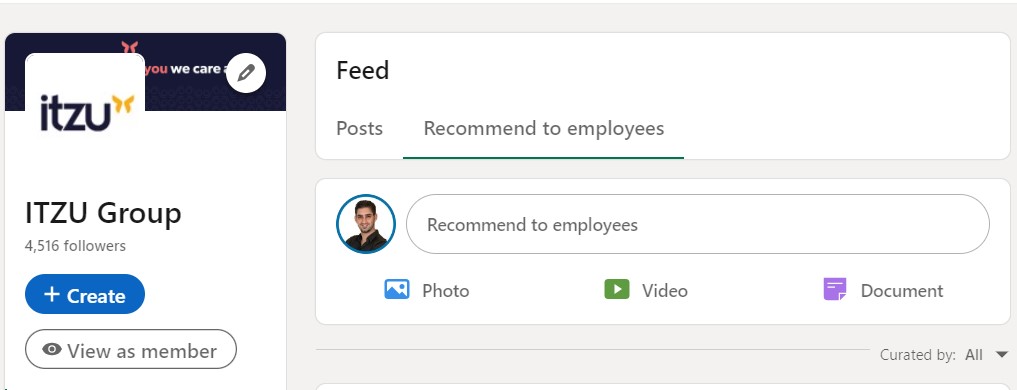Select the All filter value

click(x=974, y=355)
